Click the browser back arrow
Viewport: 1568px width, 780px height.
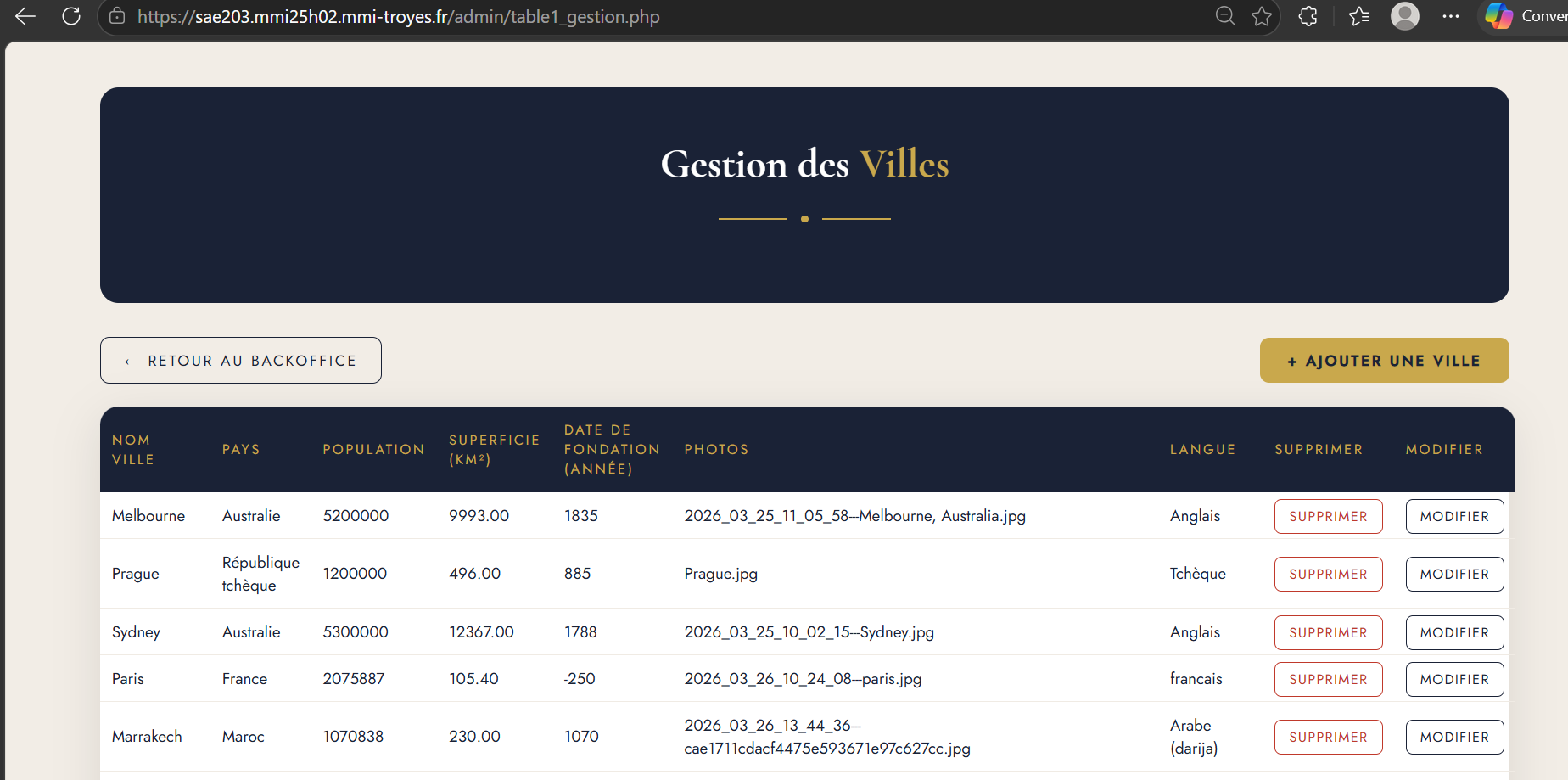point(25,16)
